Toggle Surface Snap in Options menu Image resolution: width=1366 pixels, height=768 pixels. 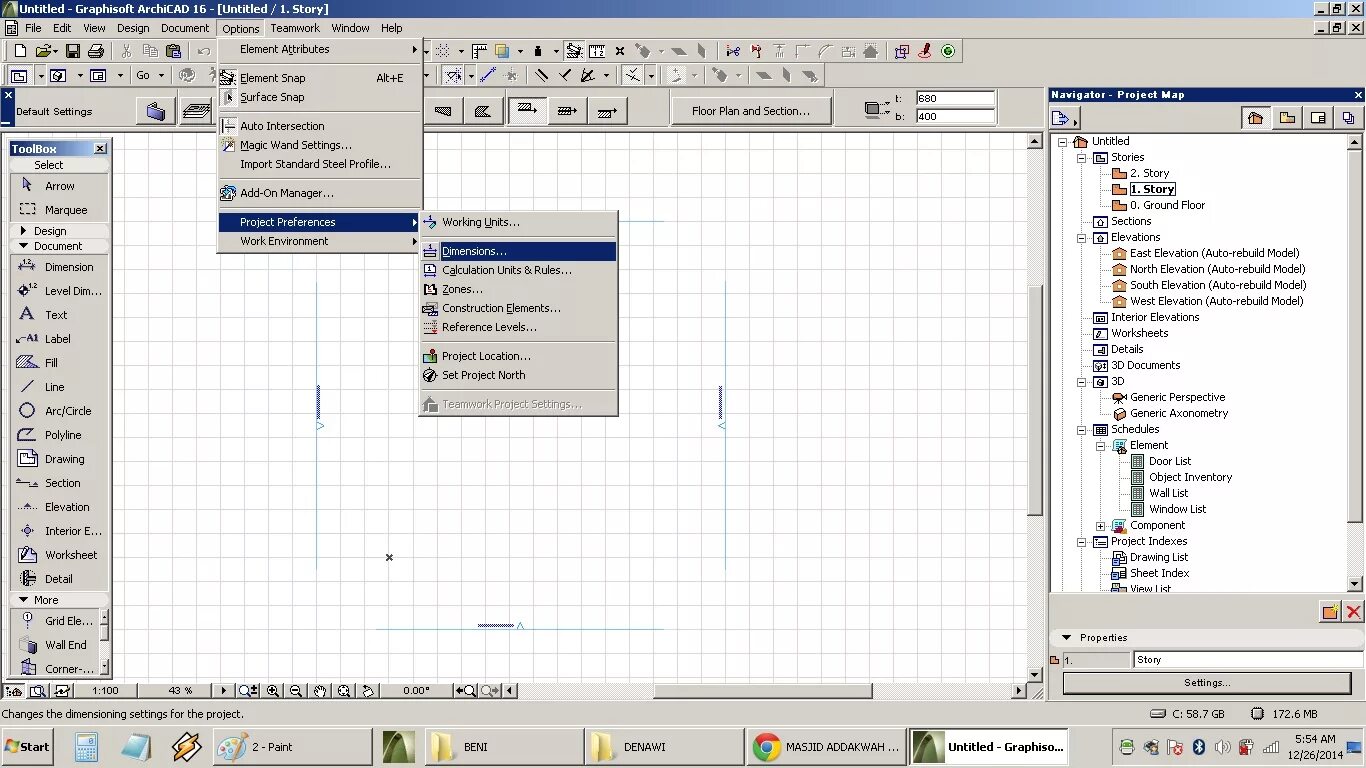pos(321,97)
